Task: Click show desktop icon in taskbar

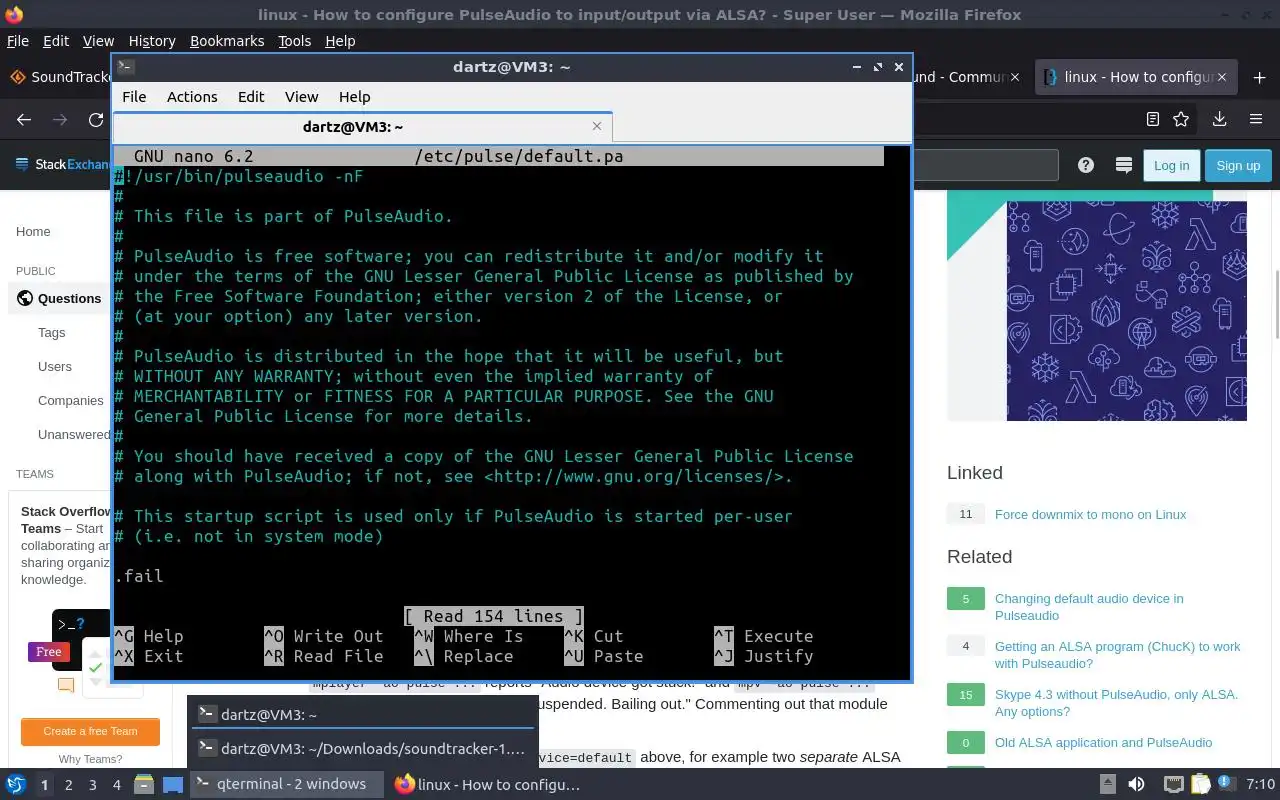Action: coord(173,784)
